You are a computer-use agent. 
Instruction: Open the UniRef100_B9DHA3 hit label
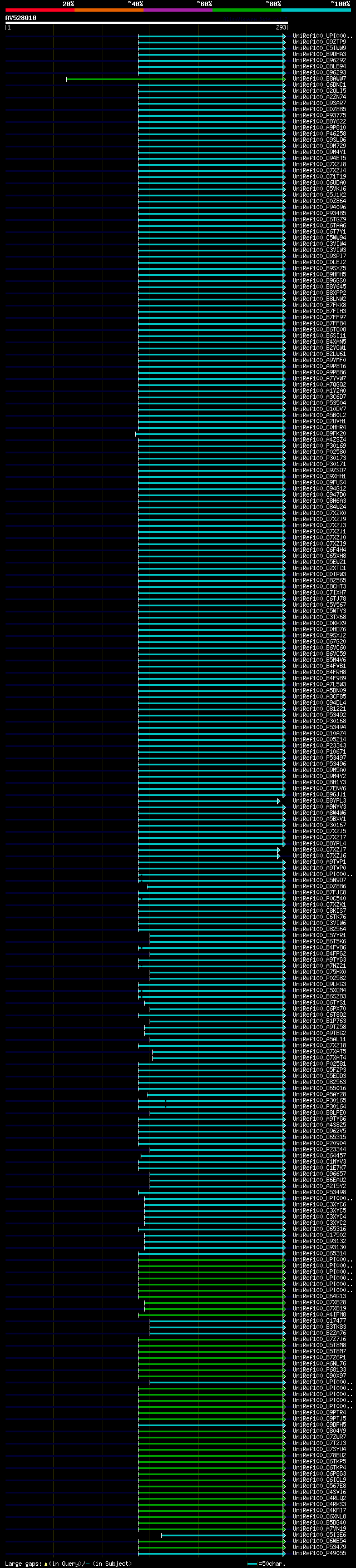(x=319, y=54)
